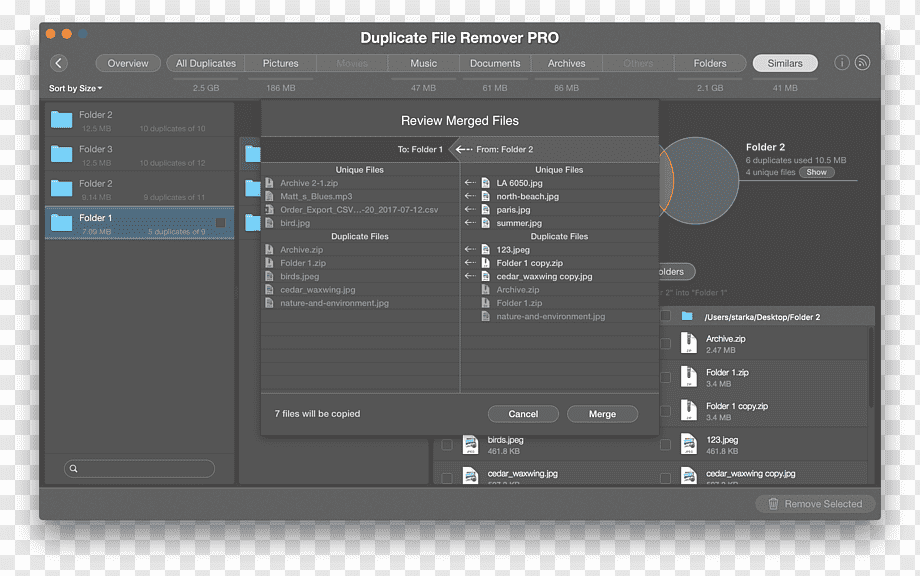Check the cedar_waxwing.jpg checkbox
This screenshot has width=920, height=576.
(x=447, y=478)
